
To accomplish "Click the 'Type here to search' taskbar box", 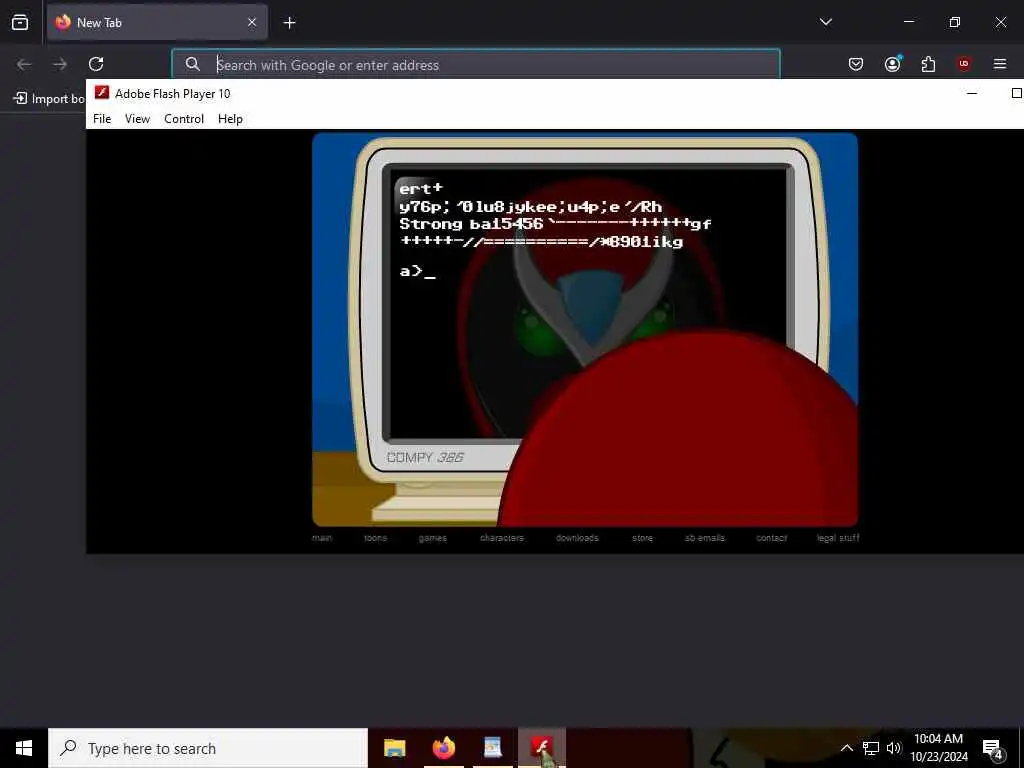I will point(208,748).
